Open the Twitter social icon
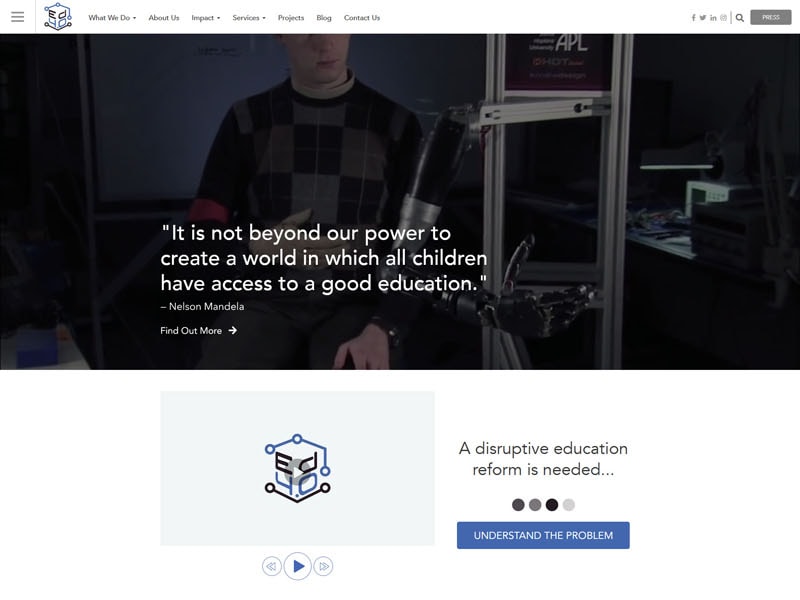The width and height of the screenshot is (800, 600). tap(703, 18)
